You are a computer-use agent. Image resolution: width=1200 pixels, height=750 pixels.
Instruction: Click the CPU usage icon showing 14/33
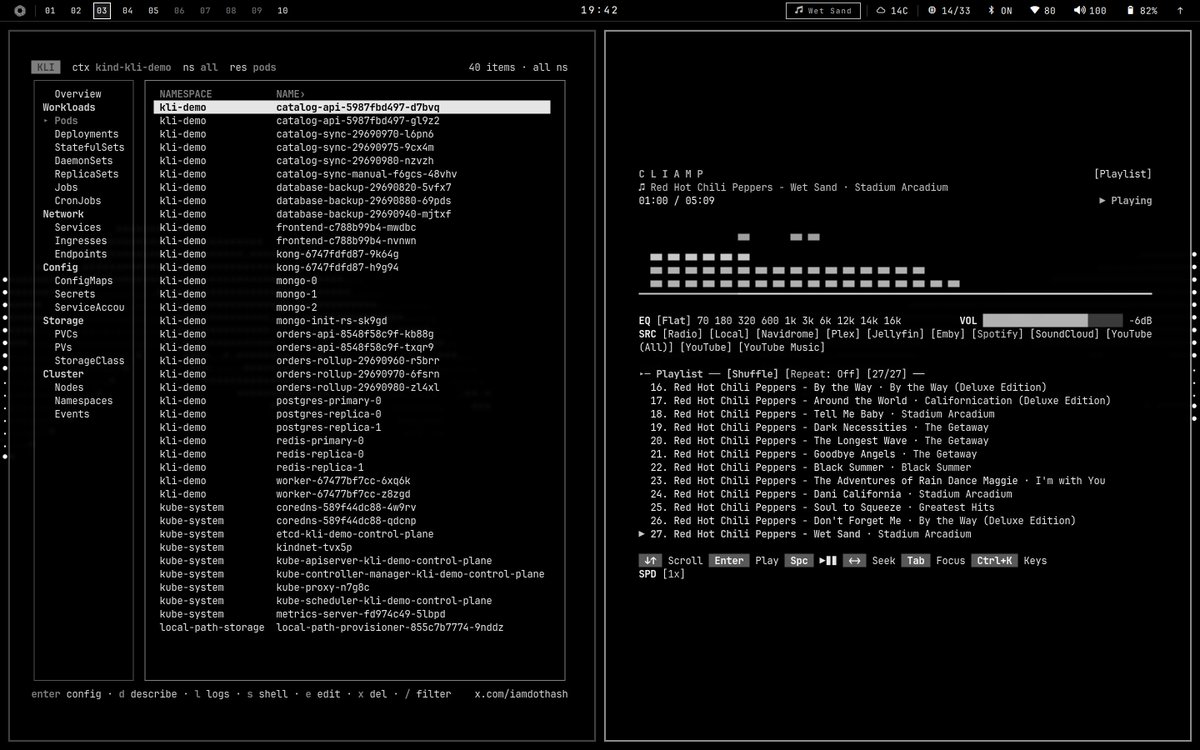932,10
